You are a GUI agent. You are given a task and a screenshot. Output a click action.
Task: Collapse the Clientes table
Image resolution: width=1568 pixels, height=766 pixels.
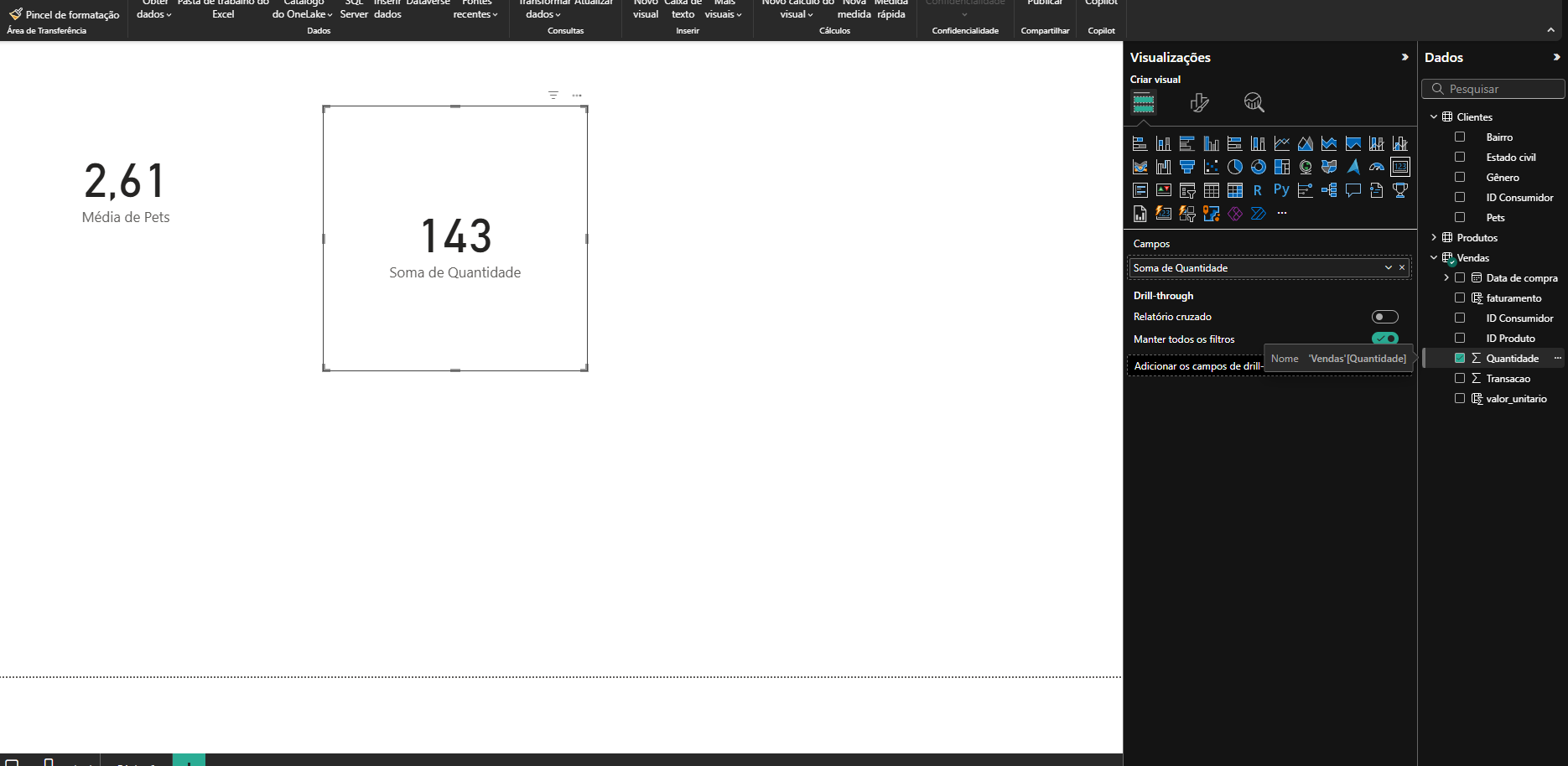[x=1434, y=116]
